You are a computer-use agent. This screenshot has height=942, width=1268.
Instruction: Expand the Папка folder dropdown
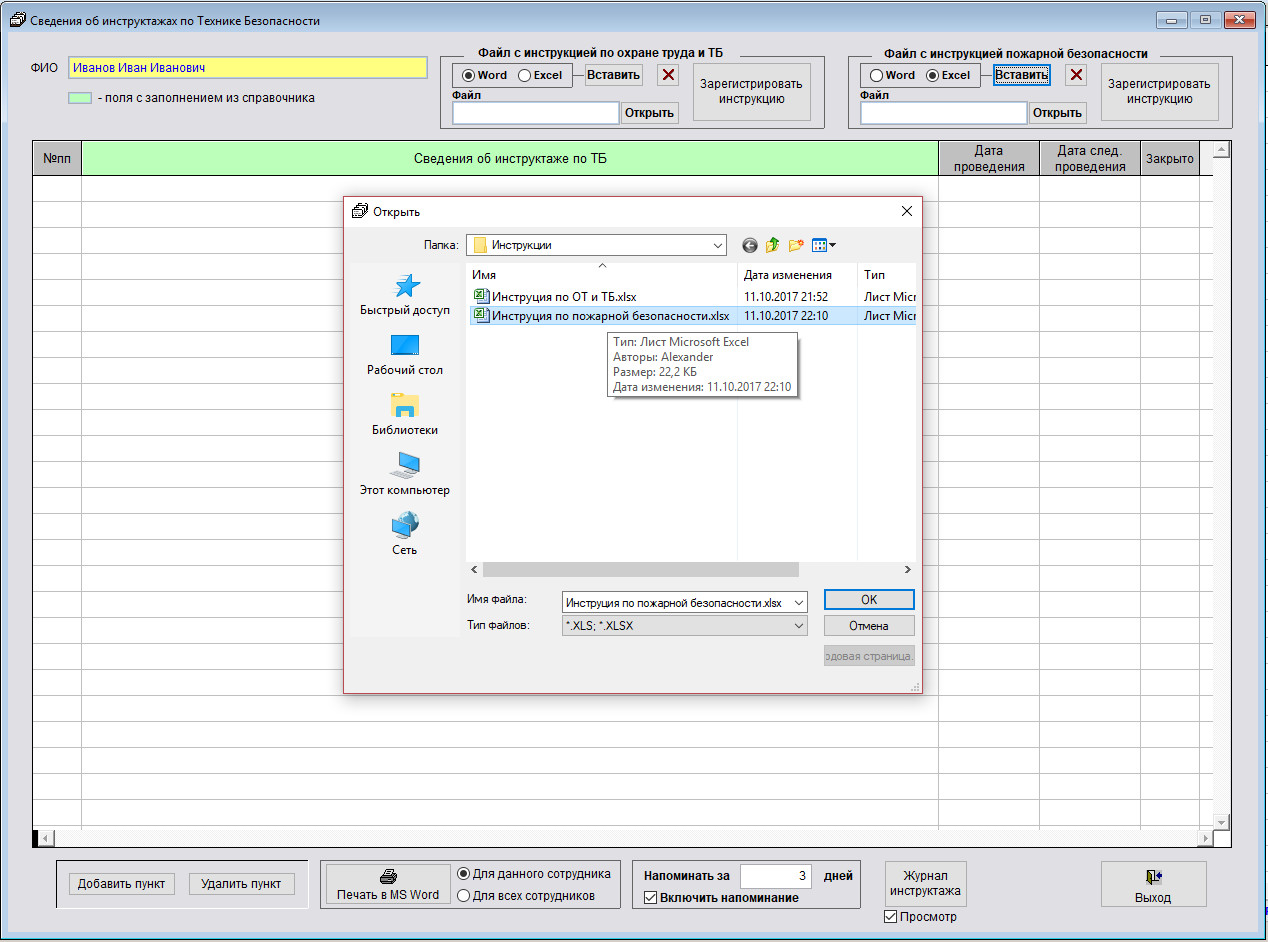(717, 245)
